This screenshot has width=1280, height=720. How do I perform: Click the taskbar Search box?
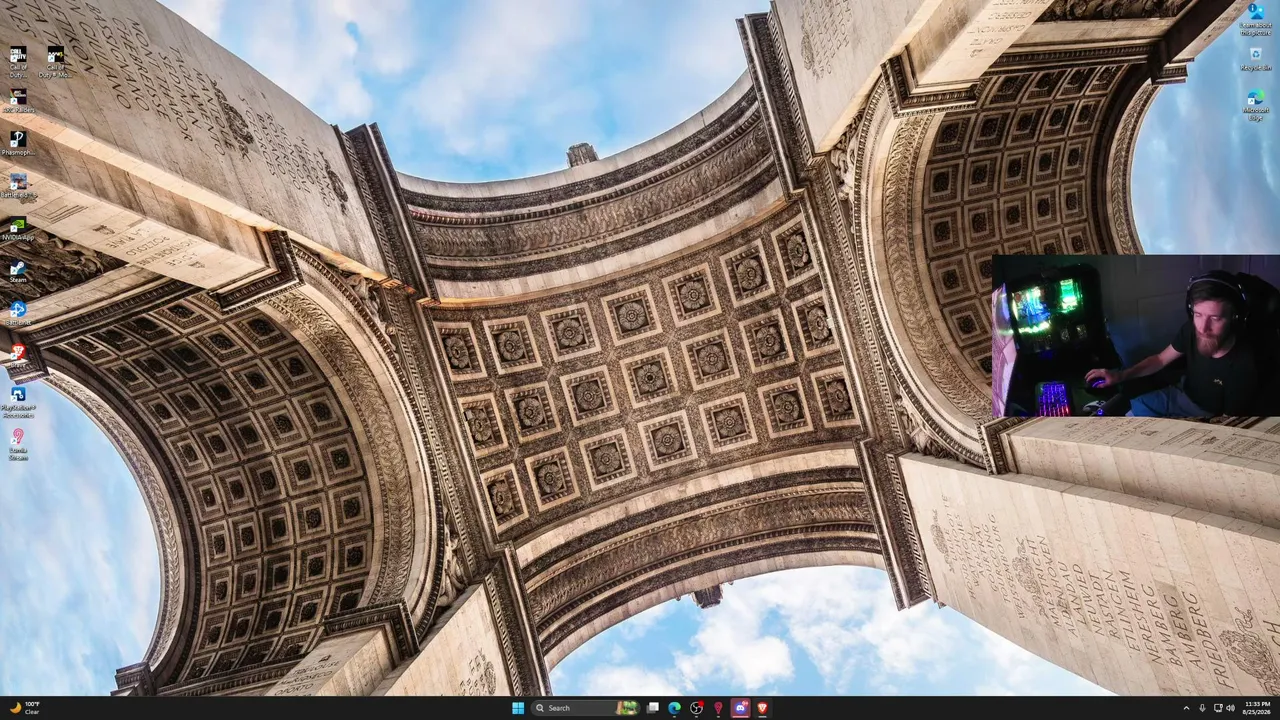click(x=586, y=708)
